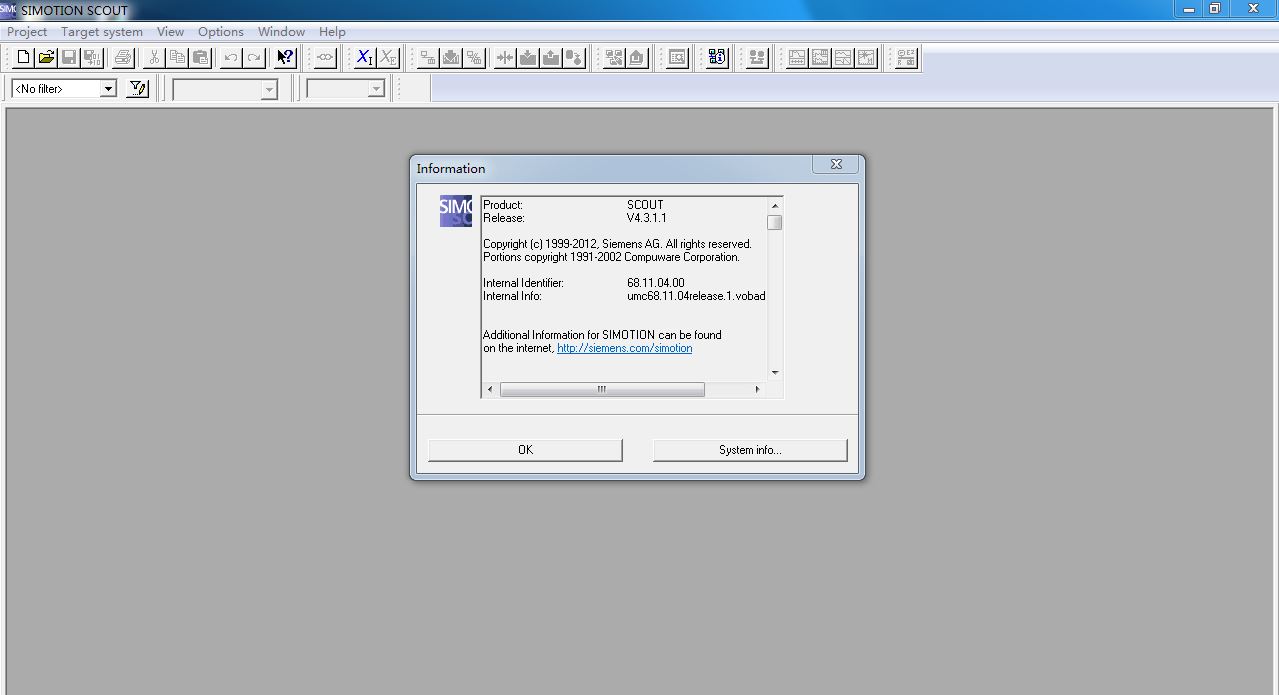Click the upload-from-target tray icon
This screenshot has height=695, width=1279.
[551, 58]
